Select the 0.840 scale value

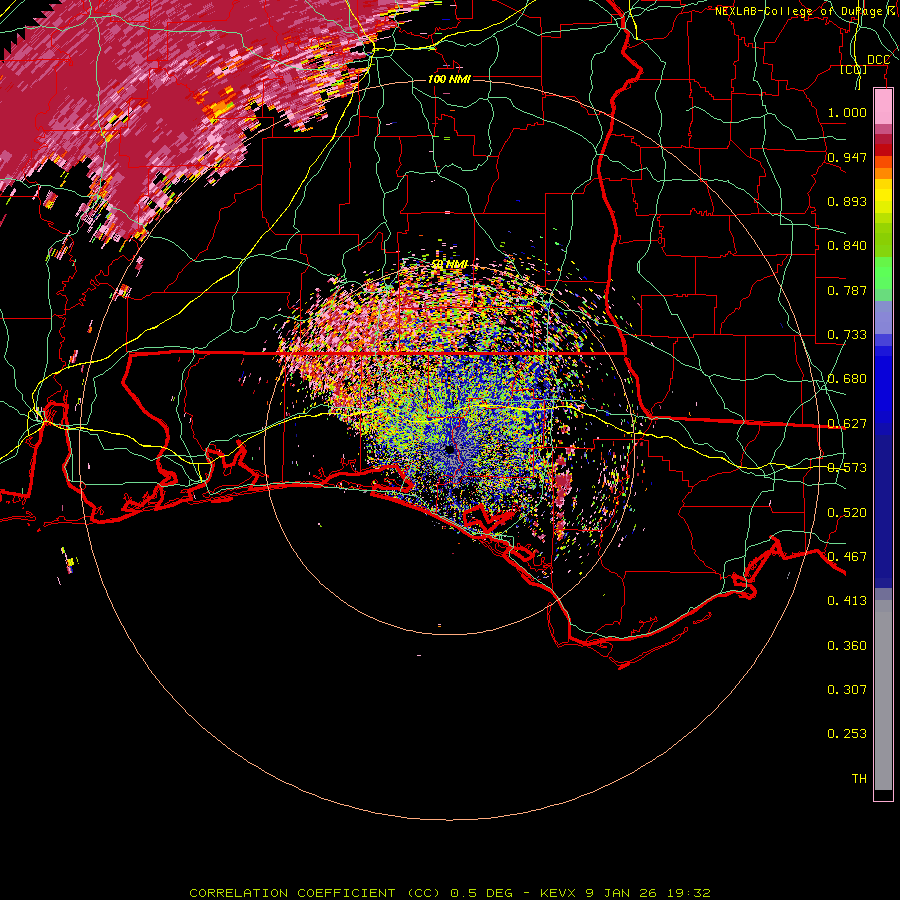point(847,246)
